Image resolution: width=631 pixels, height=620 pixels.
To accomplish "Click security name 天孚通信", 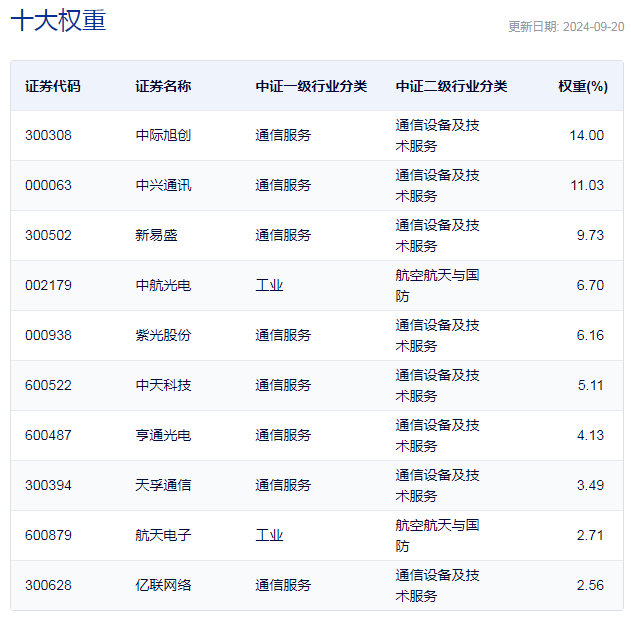I will pos(163,485).
